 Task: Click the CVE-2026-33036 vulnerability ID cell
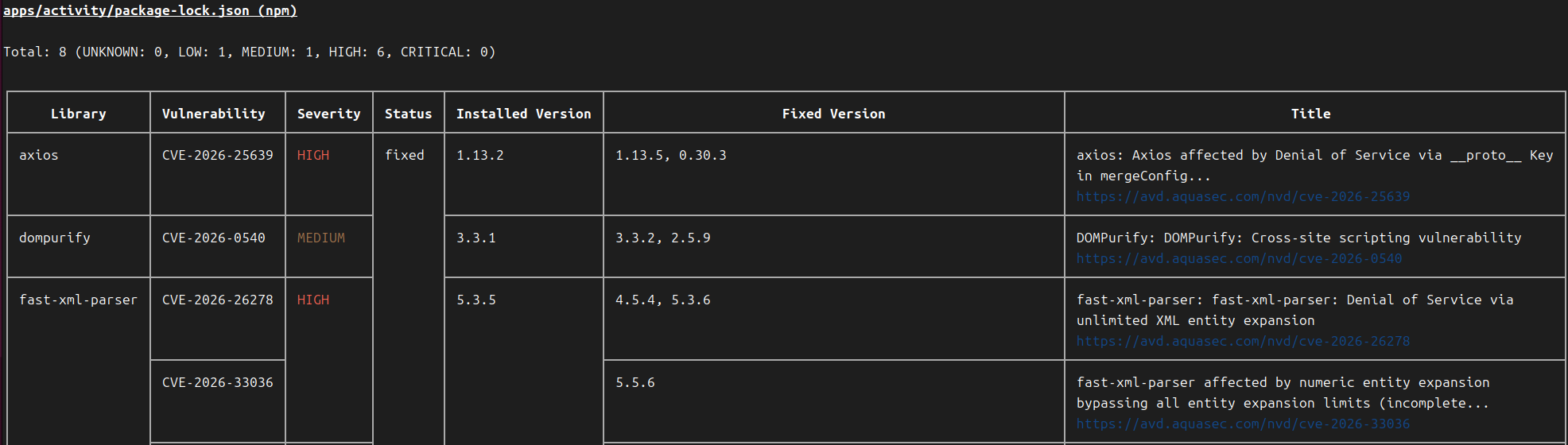coord(217,382)
